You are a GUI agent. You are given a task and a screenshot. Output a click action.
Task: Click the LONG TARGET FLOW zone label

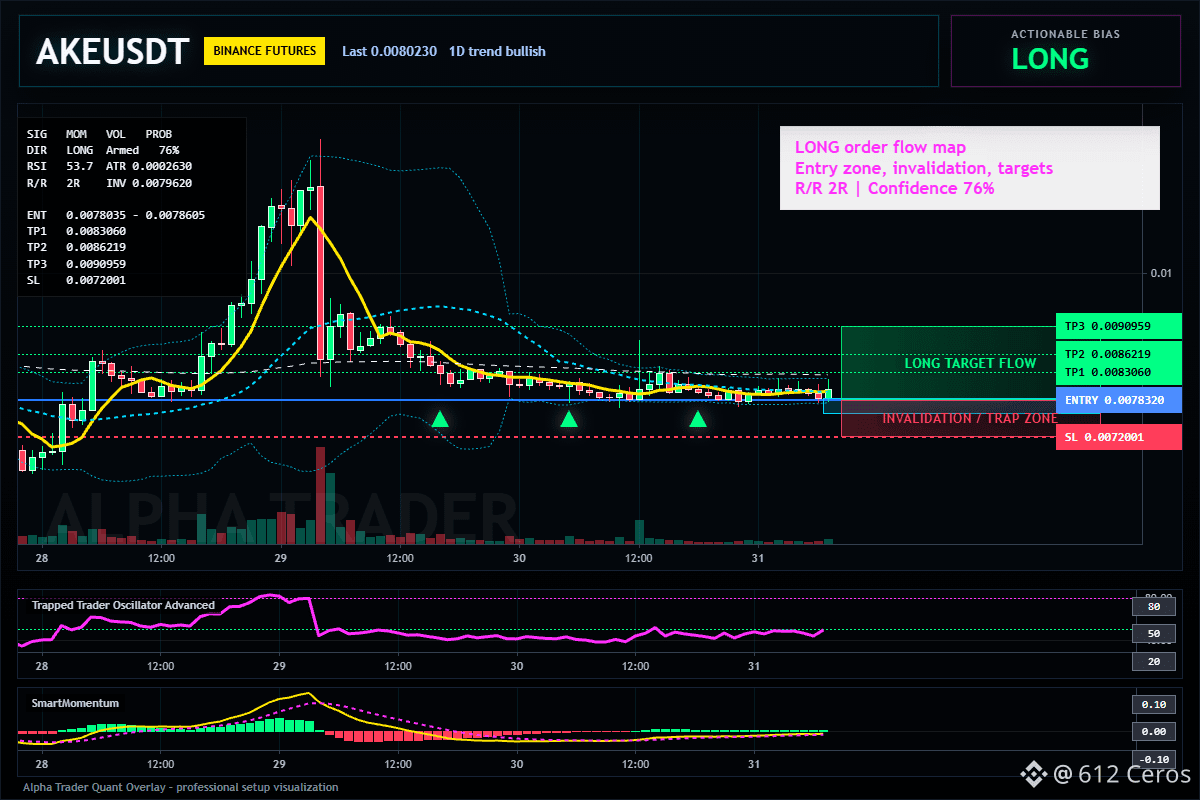(970, 363)
